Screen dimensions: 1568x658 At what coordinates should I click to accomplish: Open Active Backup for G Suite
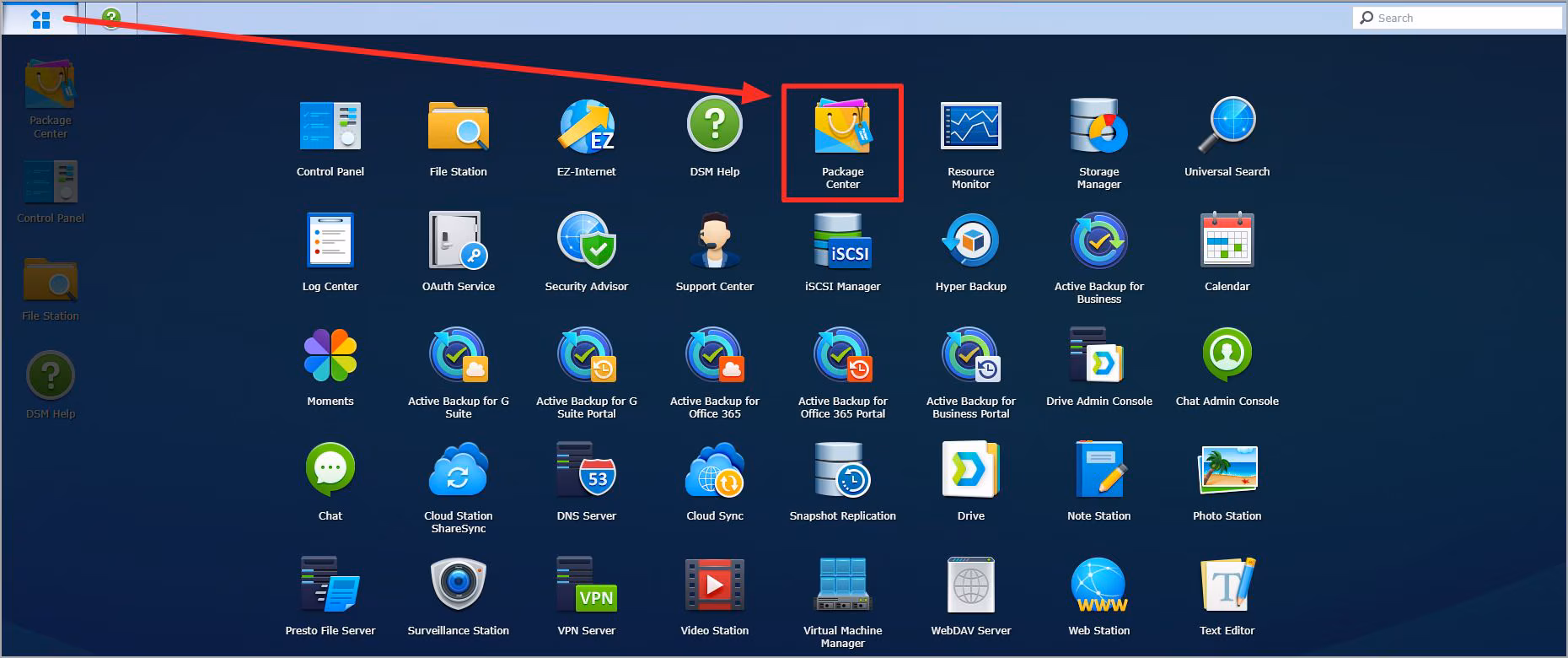(459, 373)
